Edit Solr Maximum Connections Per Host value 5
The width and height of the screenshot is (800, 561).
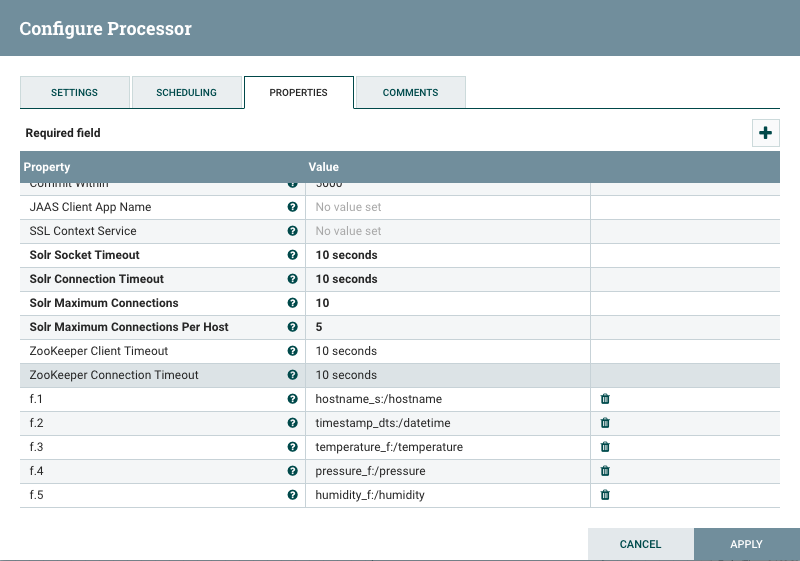tap(448, 327)
